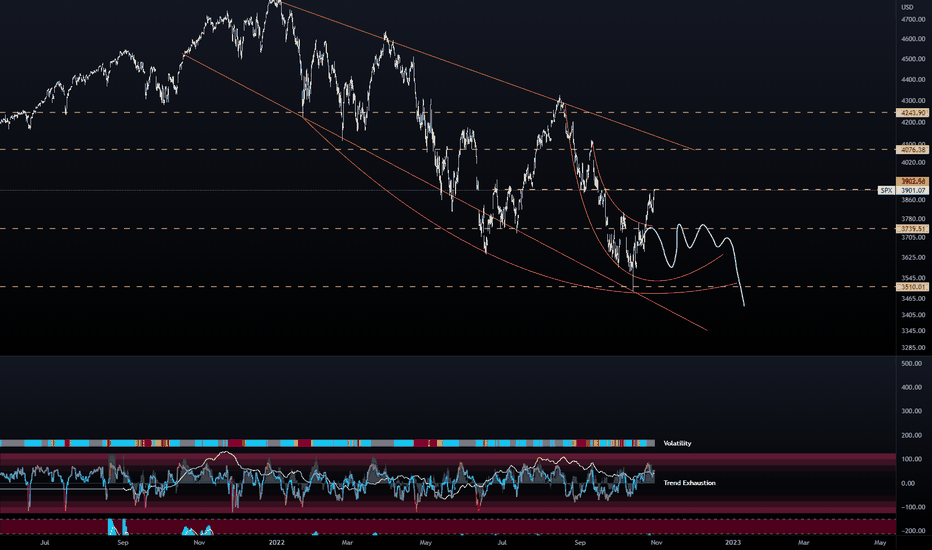Click the Nov label before 2023
Screen dimensions: 932x550
tap(656, 542)
